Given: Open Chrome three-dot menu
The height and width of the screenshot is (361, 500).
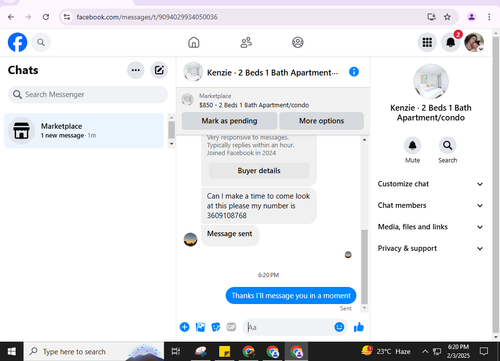Looking at the screenshot, I should [489, 17].
